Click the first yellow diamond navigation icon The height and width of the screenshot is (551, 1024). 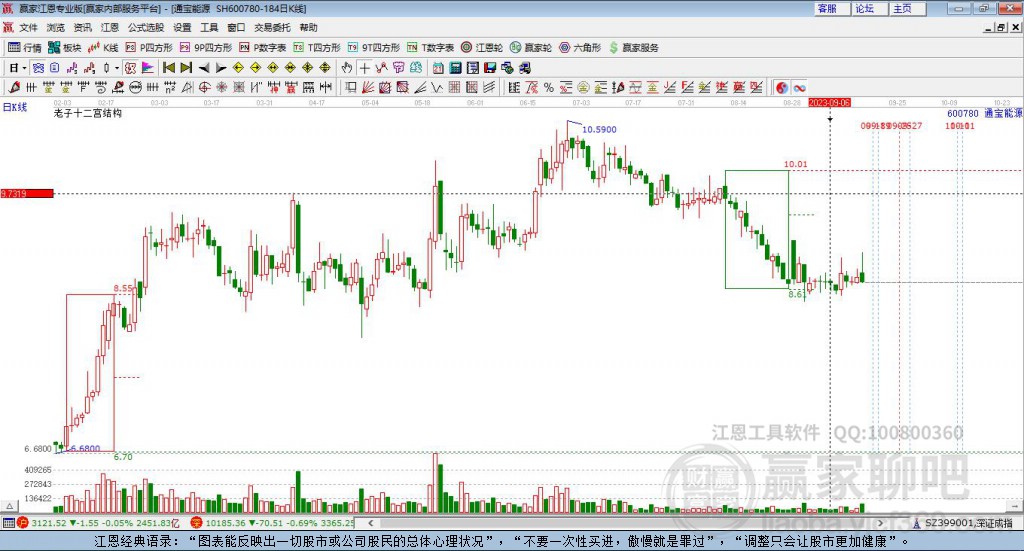[x=238, y=68]
